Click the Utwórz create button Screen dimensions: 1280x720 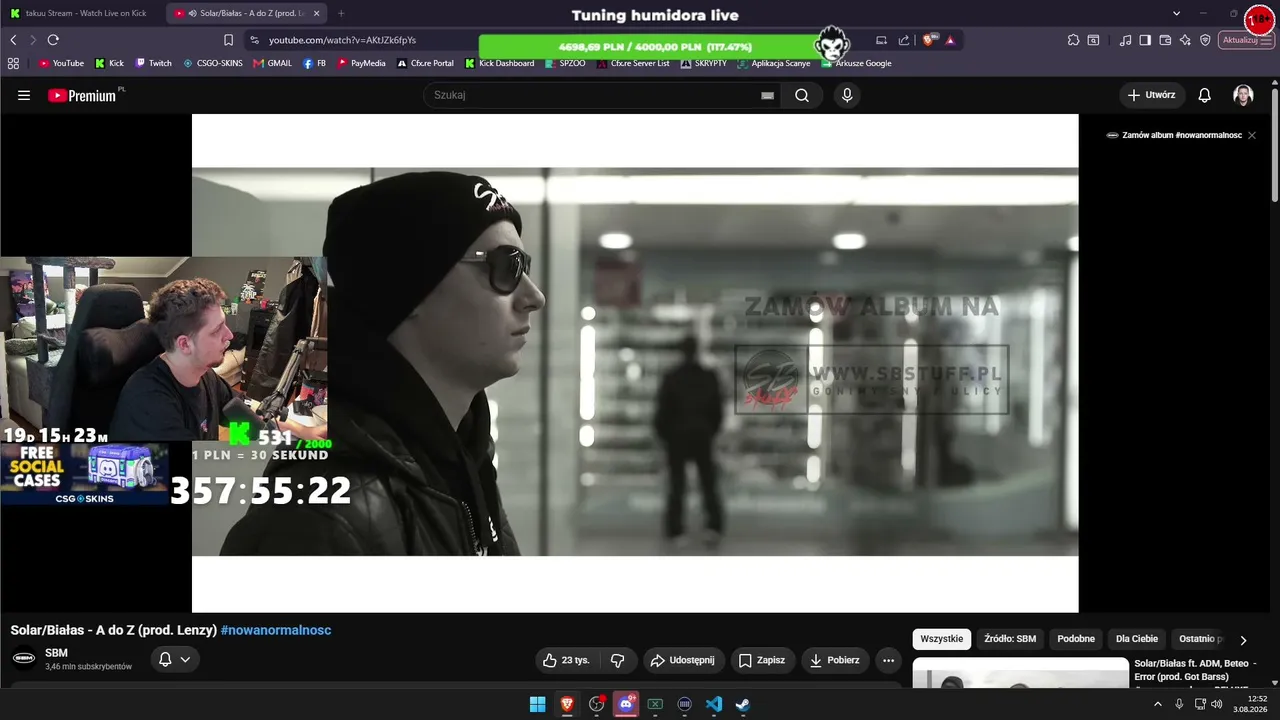pos(1152,95)
